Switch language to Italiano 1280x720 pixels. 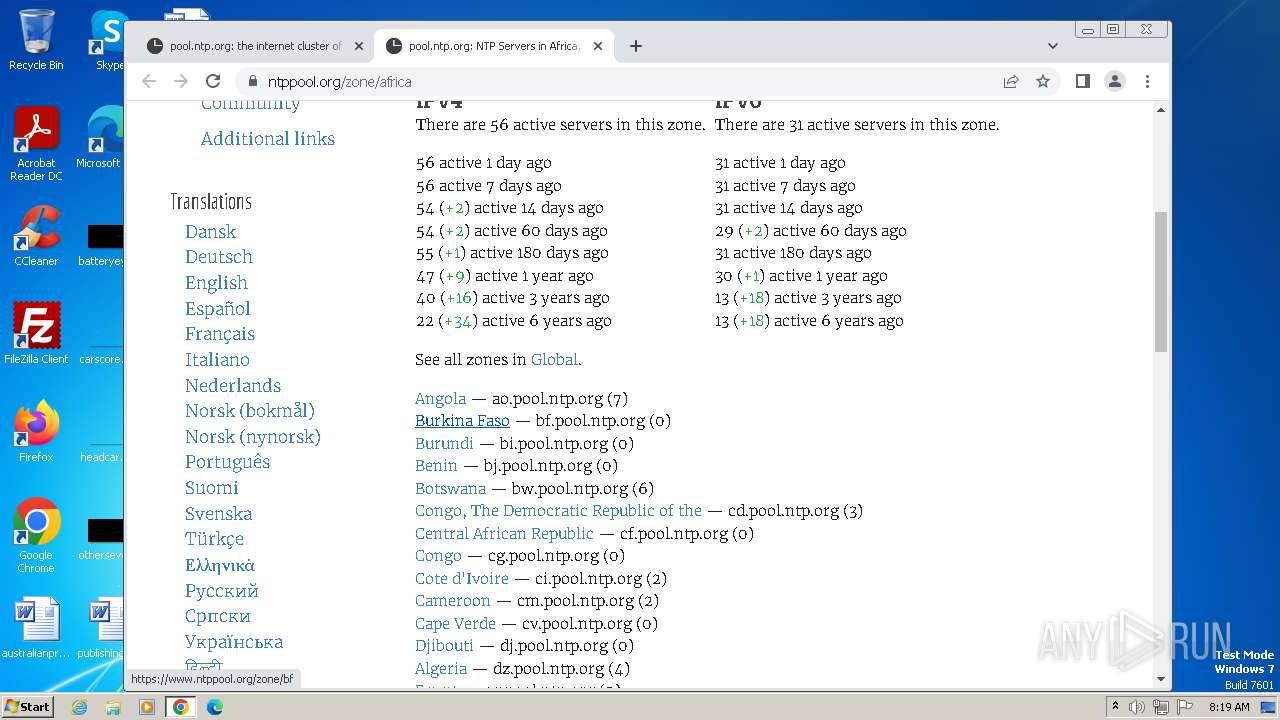coord(217,360)
